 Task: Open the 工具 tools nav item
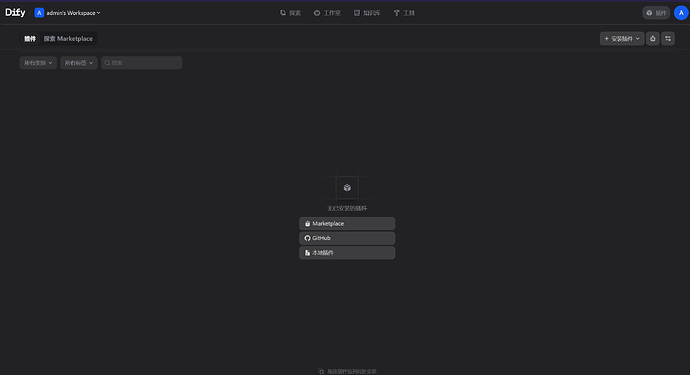tap(404, 13)
